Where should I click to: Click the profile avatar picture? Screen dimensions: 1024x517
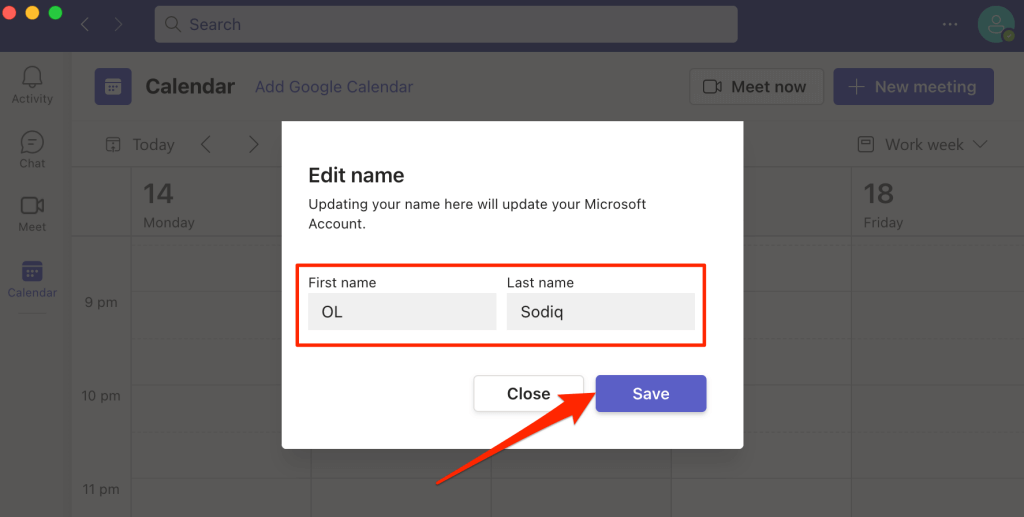[x=996, y=24]
